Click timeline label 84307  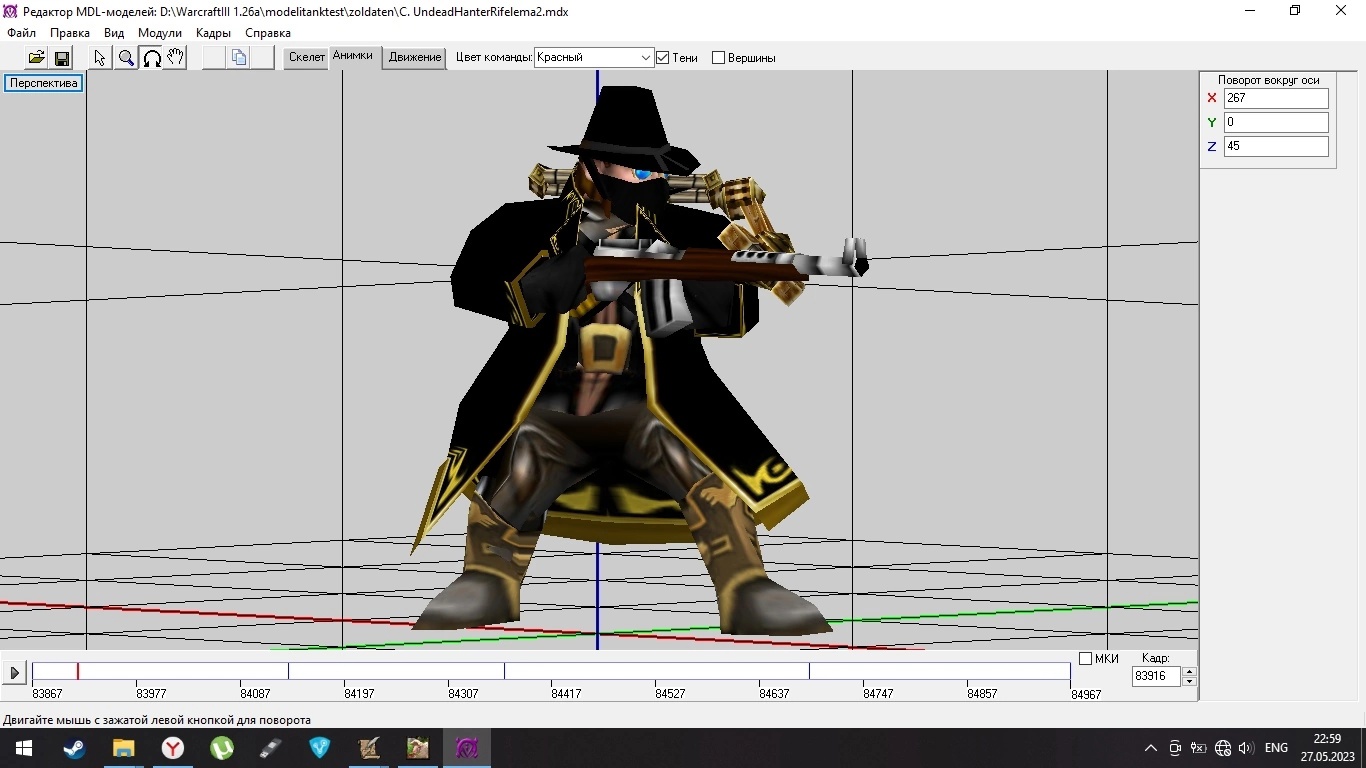pyautogui.click(x=463, y=693)
